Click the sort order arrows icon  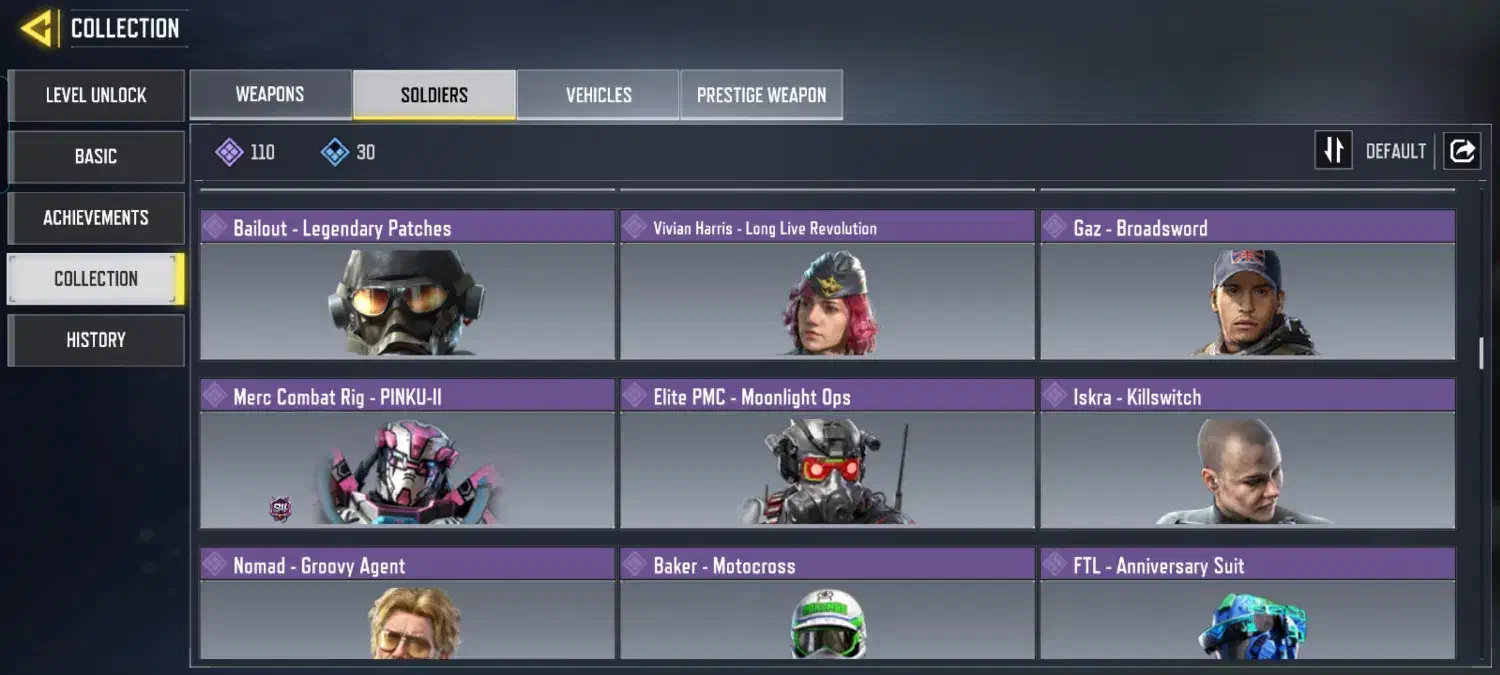pyautogui.click(x=1333, y=151)
